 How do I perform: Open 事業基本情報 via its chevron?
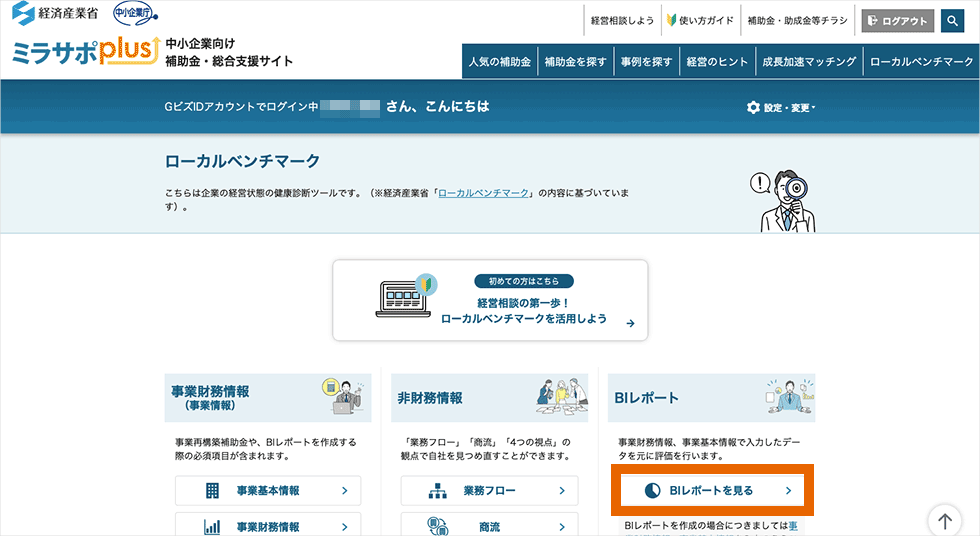click(x=344, y=490)
